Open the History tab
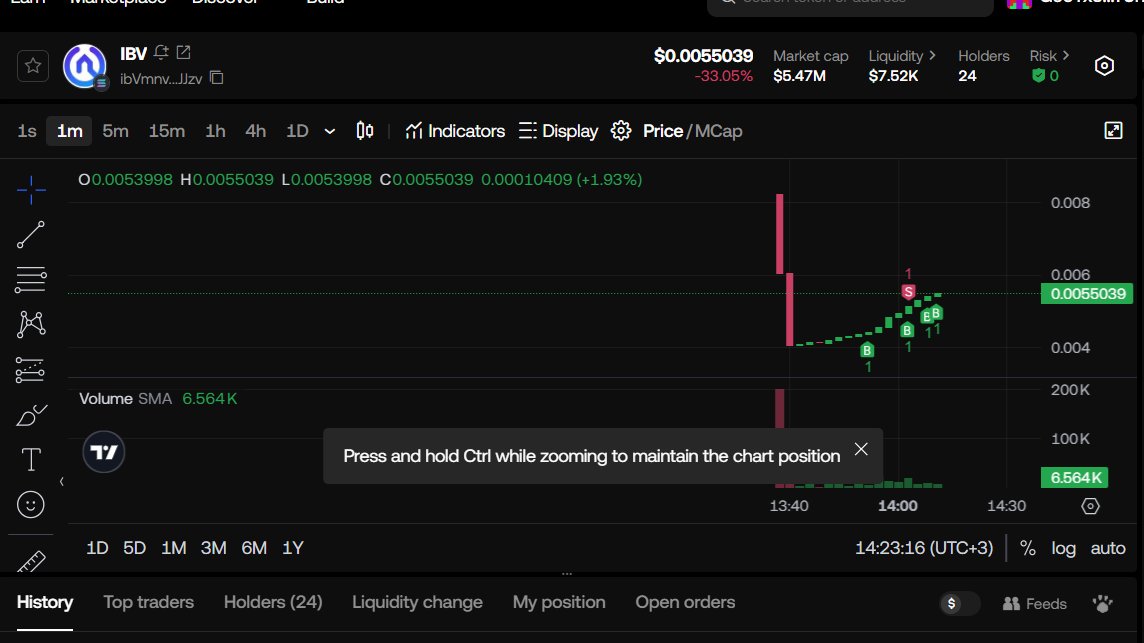This screenshot has width=1144, height=643. pos(45,603)
